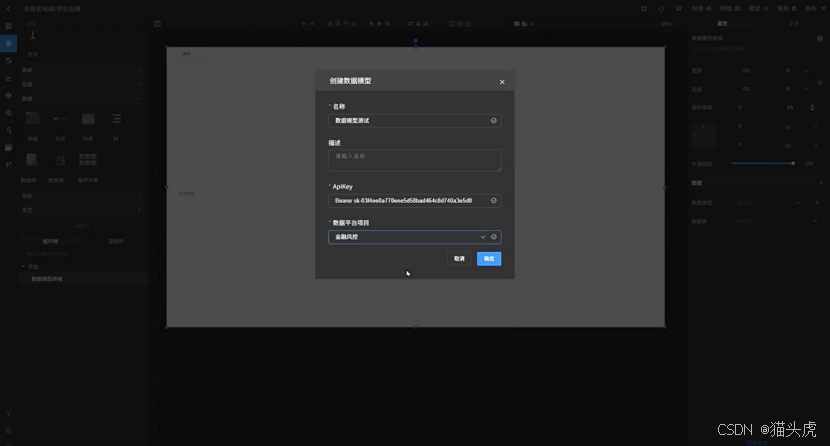Select the 列表 list component
Viewport: 830px width, 446px height.
(x=88, y=125)
